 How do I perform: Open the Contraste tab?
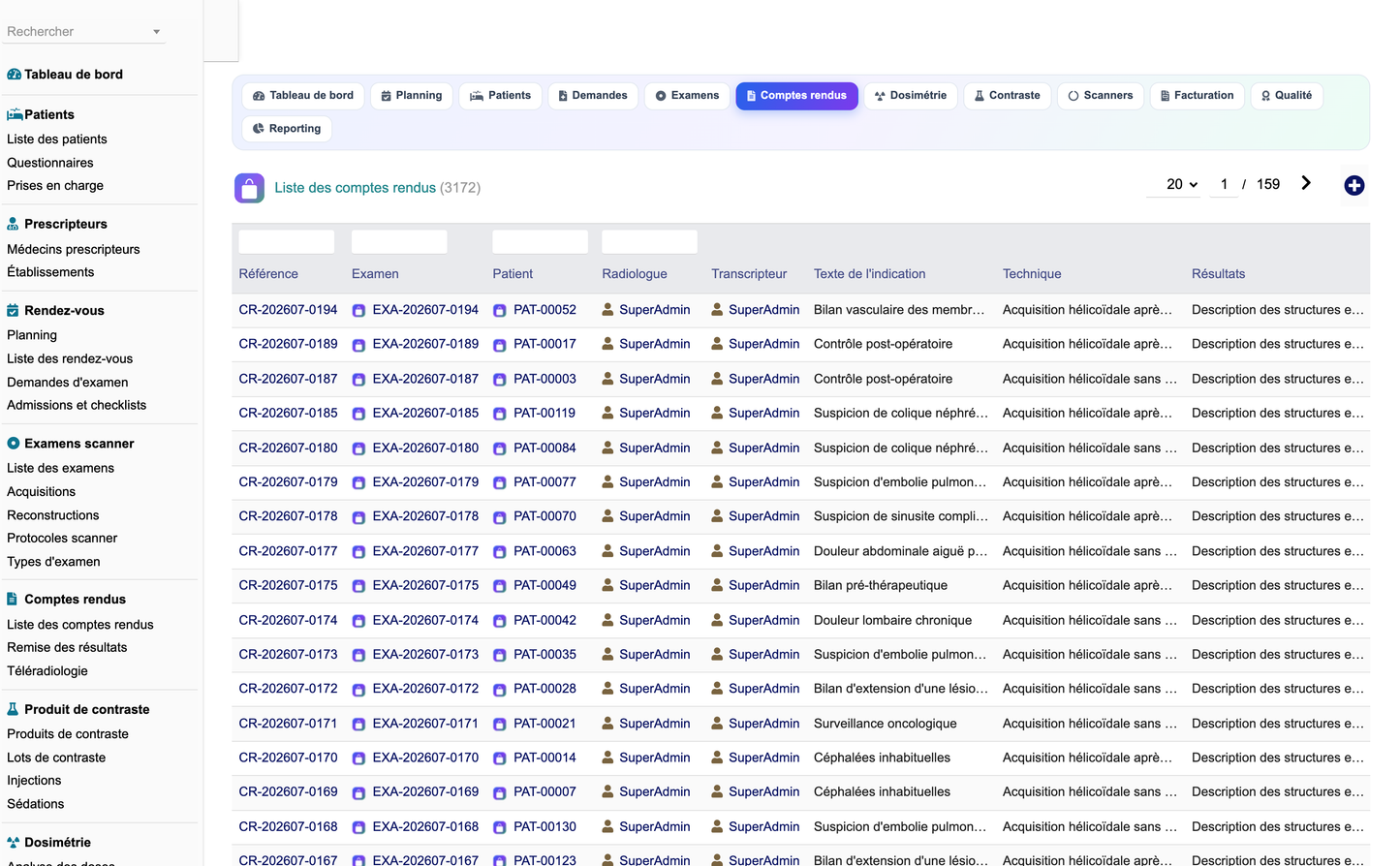tap(1008, 96)
